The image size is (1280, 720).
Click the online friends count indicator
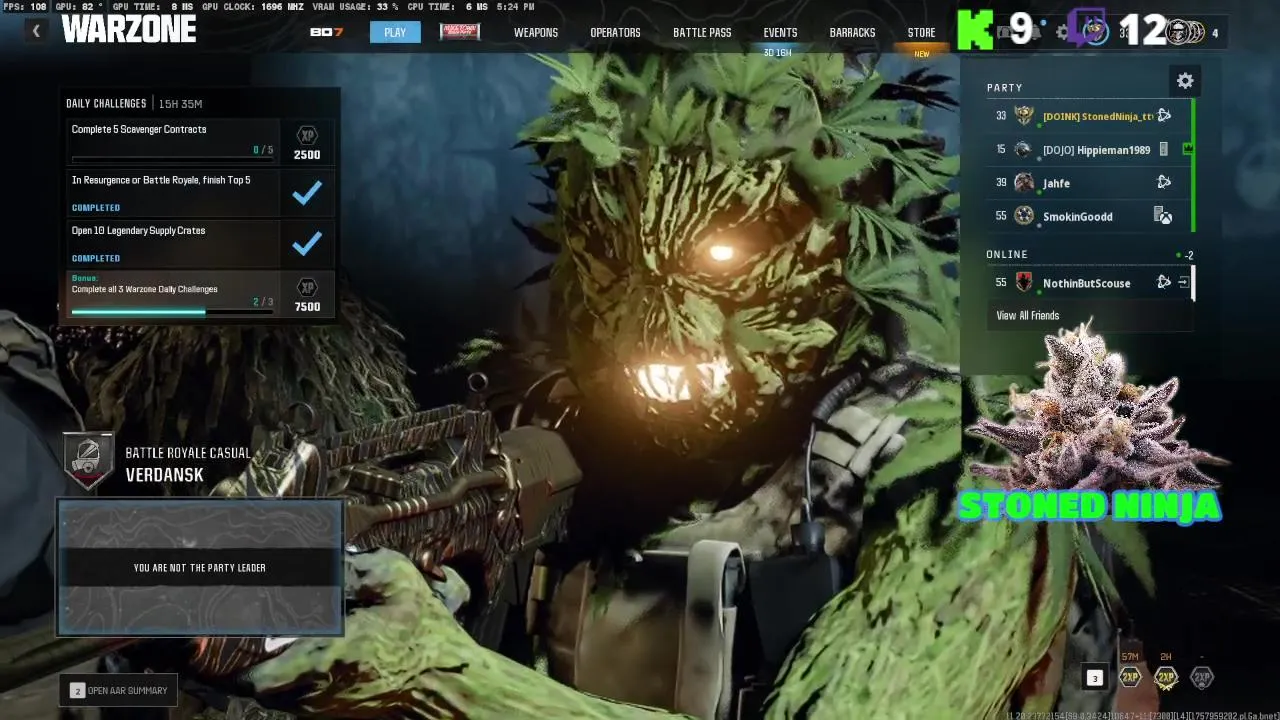click(1185, 255)
